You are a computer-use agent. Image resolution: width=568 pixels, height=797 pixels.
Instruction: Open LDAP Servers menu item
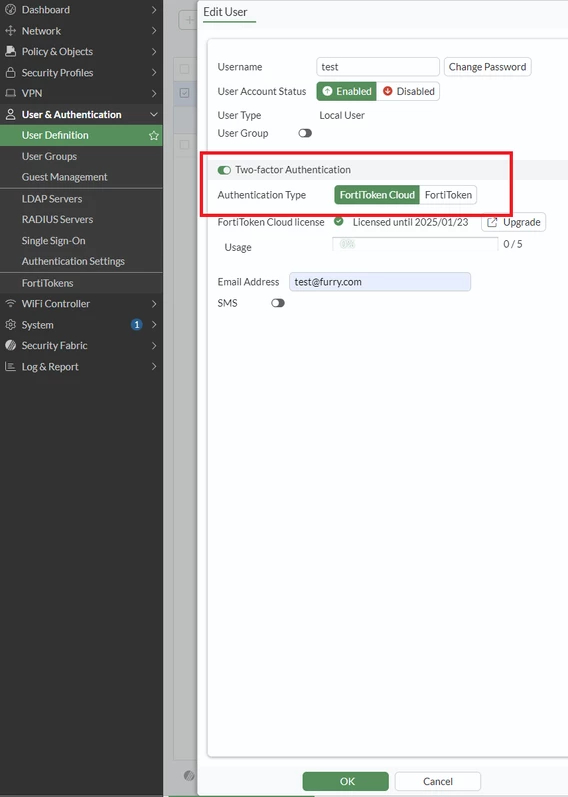(81, 199)
